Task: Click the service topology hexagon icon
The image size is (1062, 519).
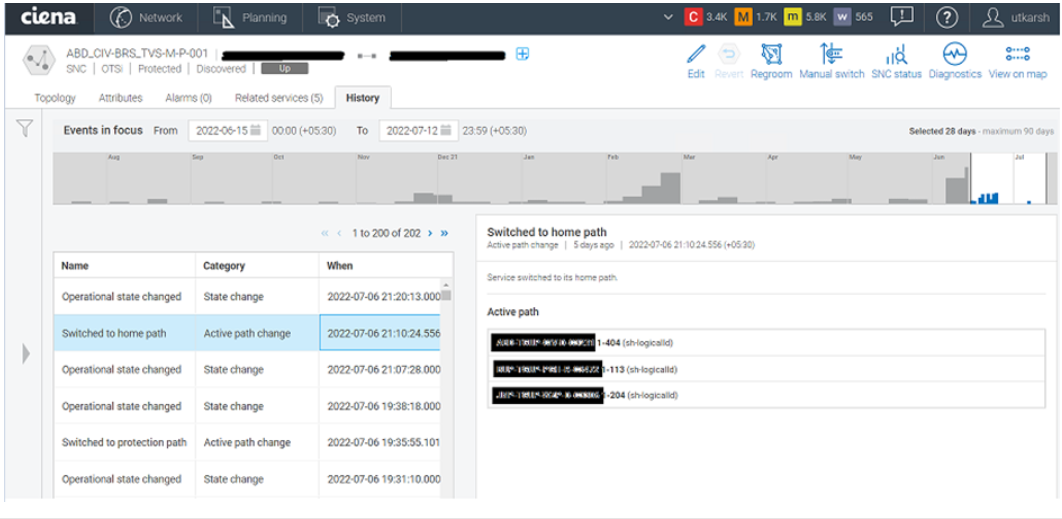Action: coord(37,60)
